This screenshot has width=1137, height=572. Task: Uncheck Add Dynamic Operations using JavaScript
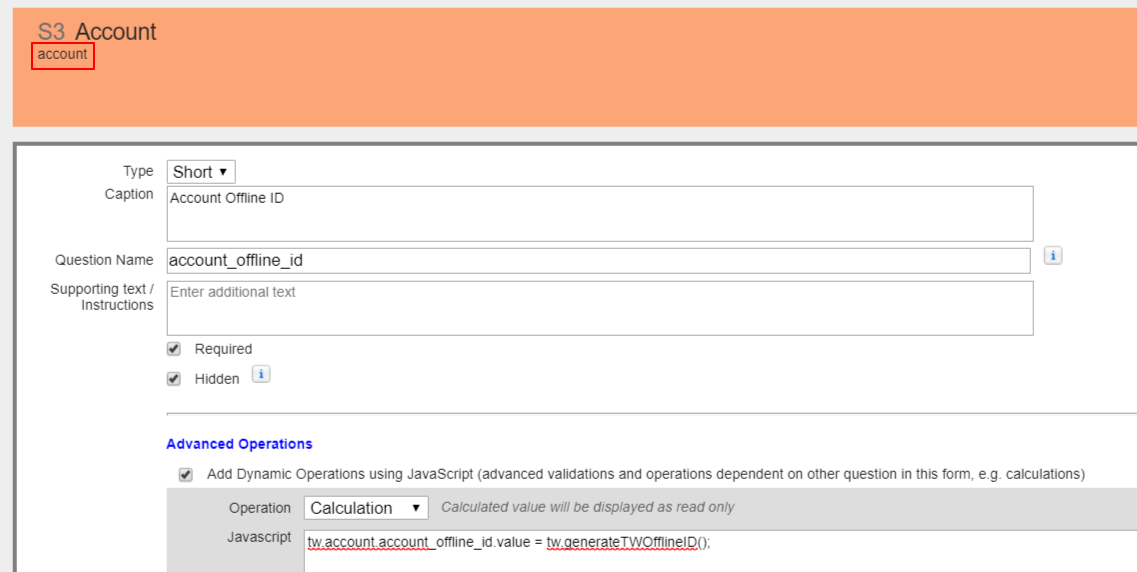[x=186, y=475]
